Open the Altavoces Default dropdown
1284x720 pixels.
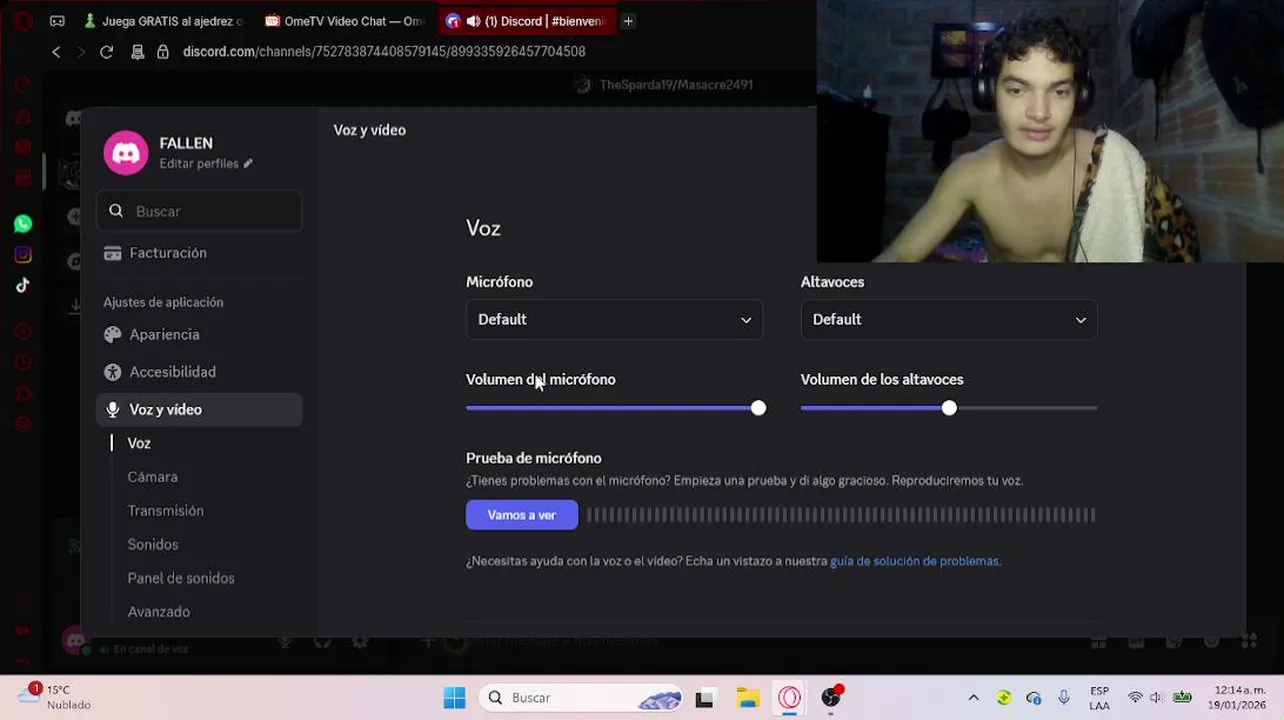(949, 320)
